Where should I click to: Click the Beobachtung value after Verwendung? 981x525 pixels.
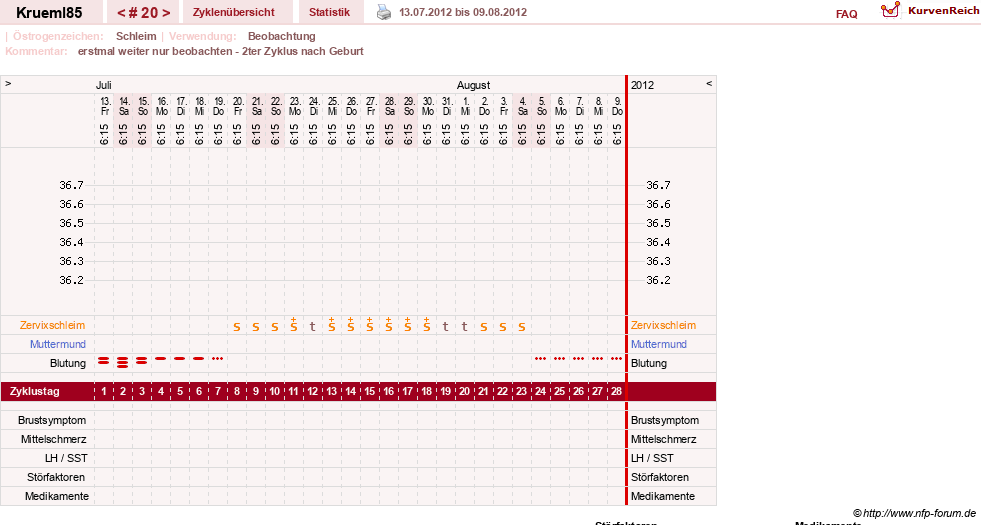282,36
